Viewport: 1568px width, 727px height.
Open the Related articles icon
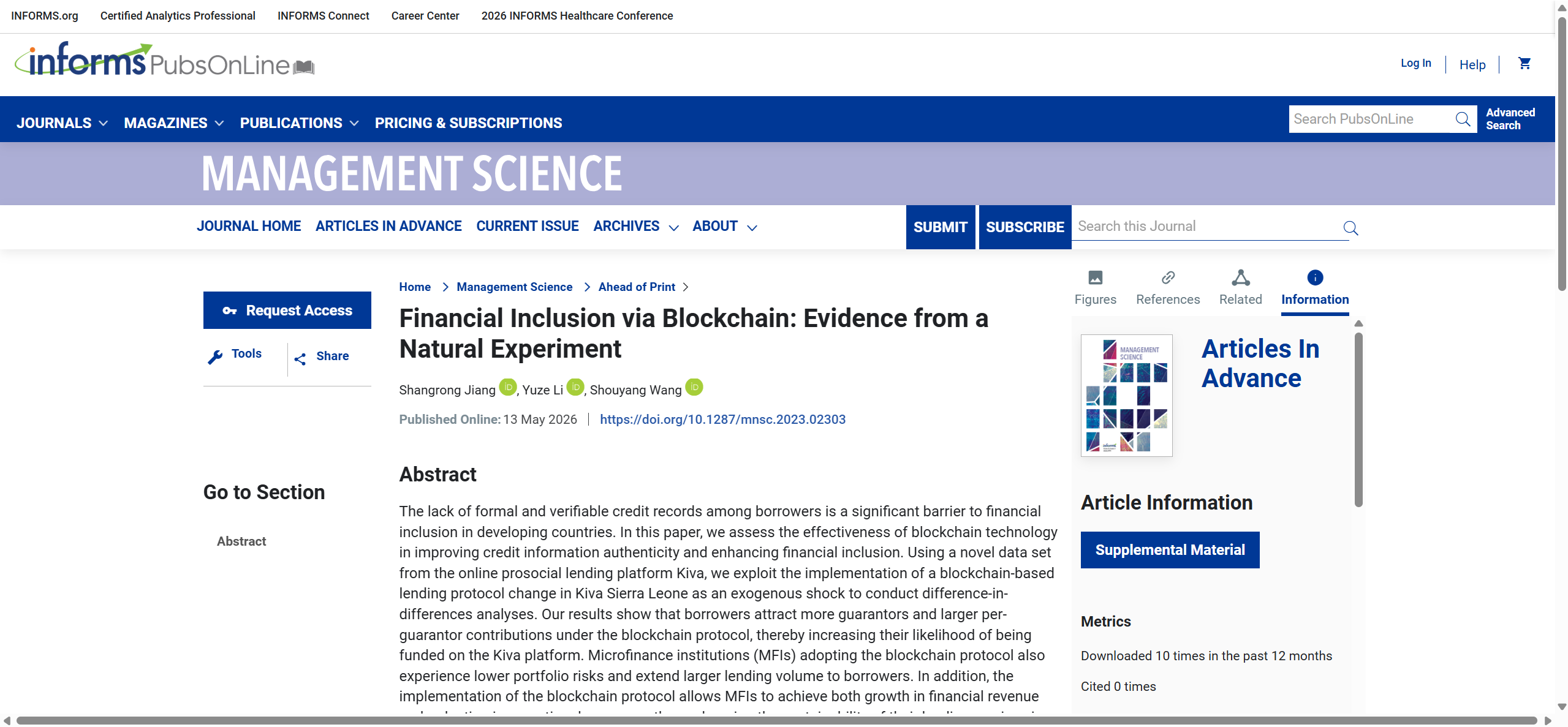[1240, 277]
